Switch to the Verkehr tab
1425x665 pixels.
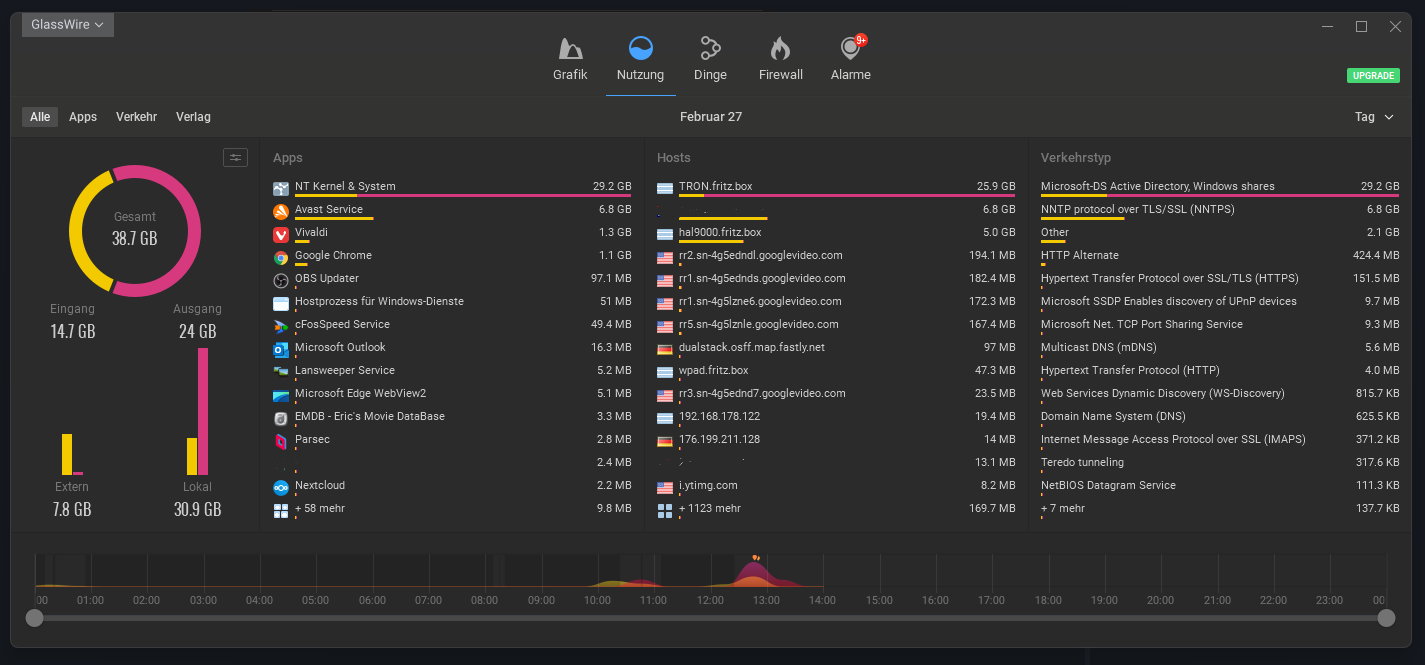(136, 117)
